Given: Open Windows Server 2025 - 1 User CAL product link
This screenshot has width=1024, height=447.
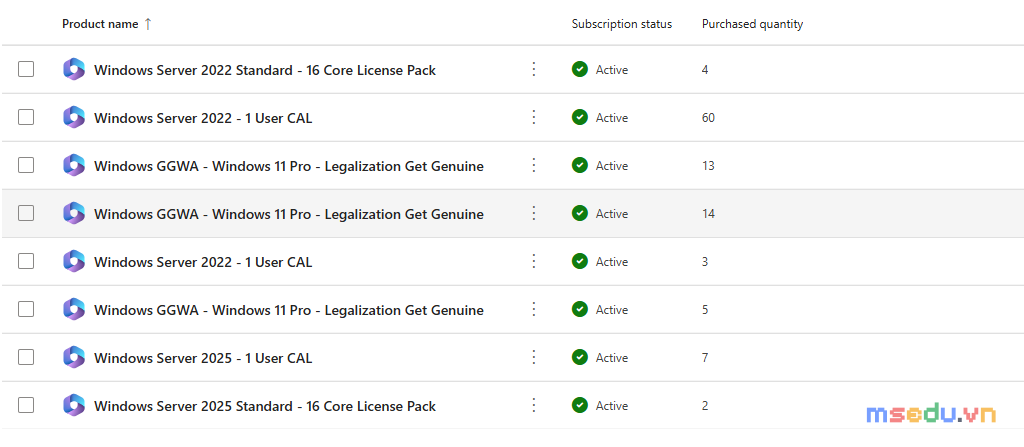Looking at the screenshot, I should point(203,358).
